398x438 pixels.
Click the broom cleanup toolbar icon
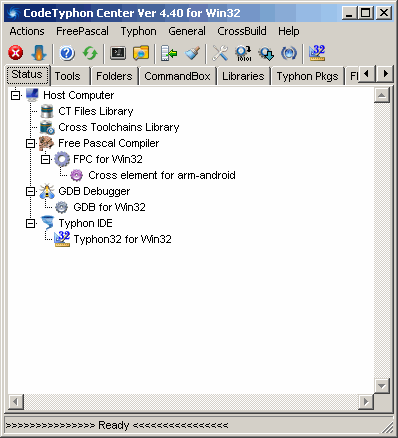point(192,53)
